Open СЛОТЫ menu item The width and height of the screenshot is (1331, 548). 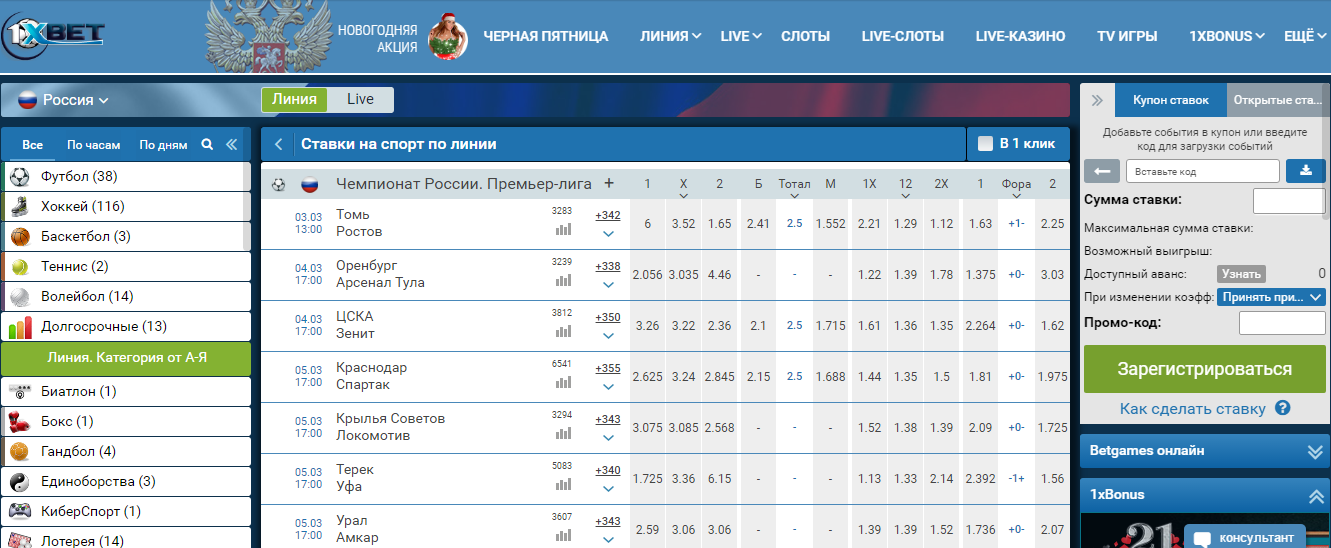[805, 36]
